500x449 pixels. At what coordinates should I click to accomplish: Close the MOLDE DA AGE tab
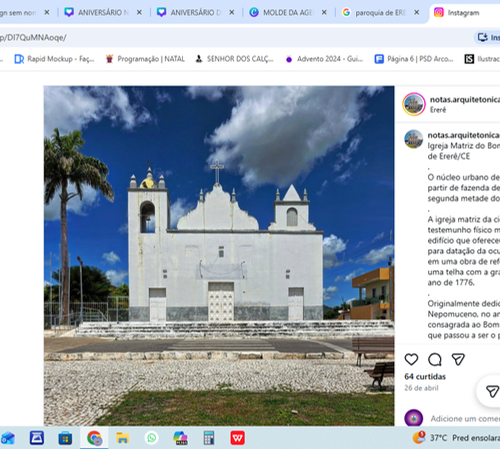[324, 12]
